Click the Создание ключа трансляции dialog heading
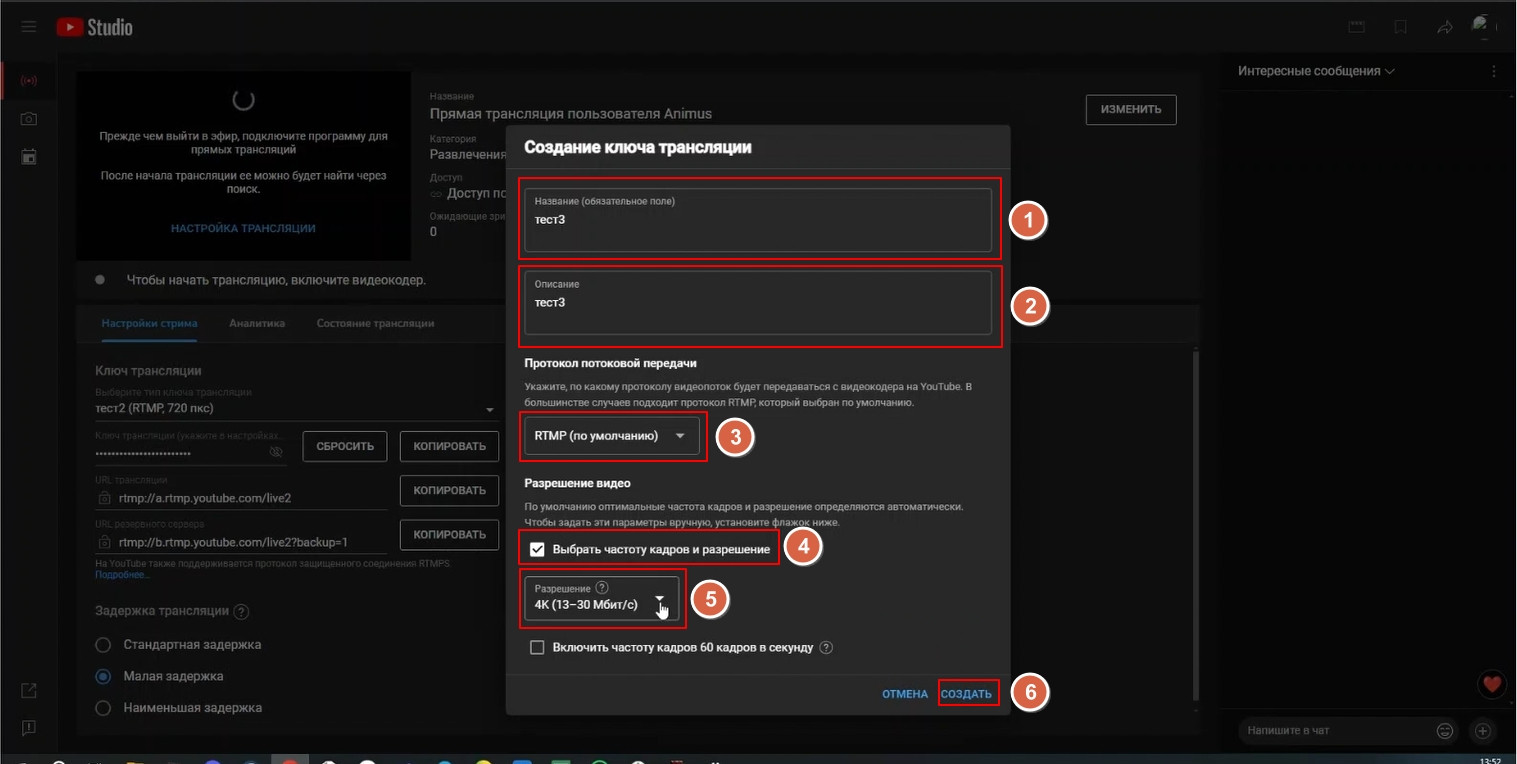The height and width of the screenshot is (764, 1517). pos(638,147)
